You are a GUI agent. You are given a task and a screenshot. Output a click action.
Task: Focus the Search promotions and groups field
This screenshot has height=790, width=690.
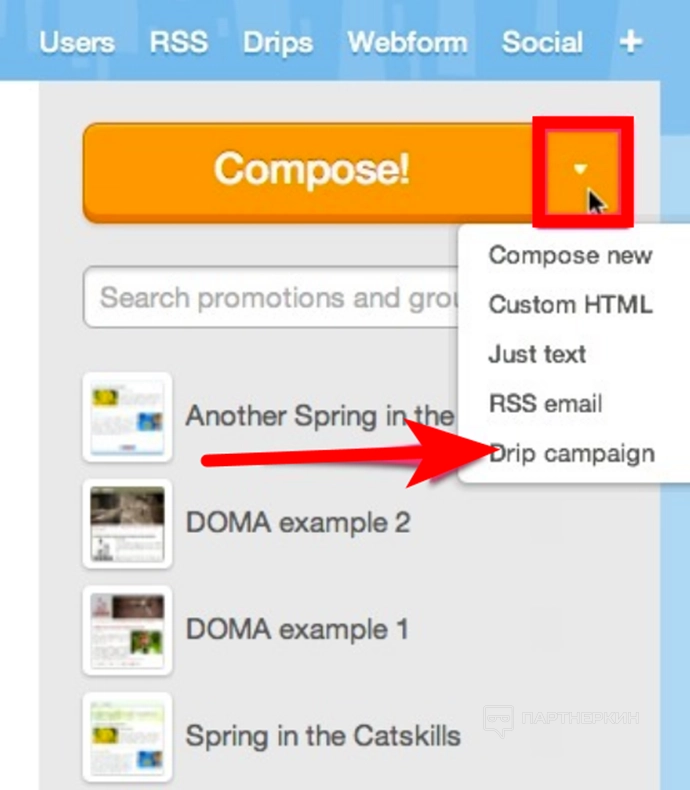270,298
